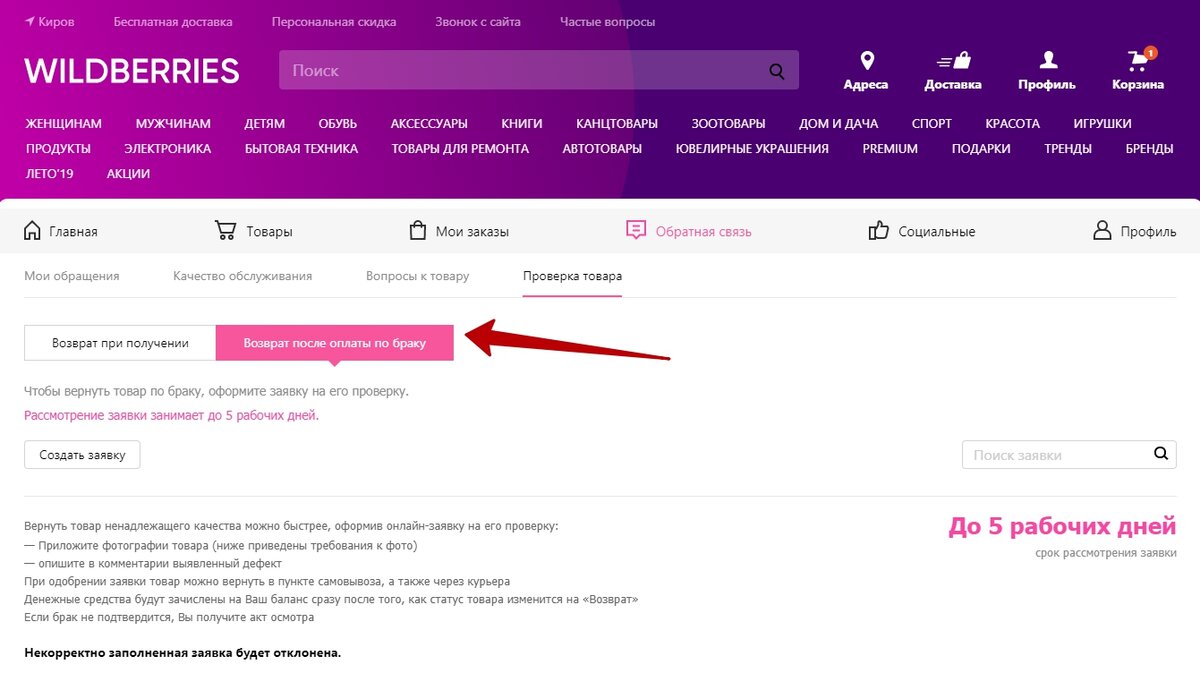
Task: Open the Частые вопросы link
Action: (x=608, y=22)
